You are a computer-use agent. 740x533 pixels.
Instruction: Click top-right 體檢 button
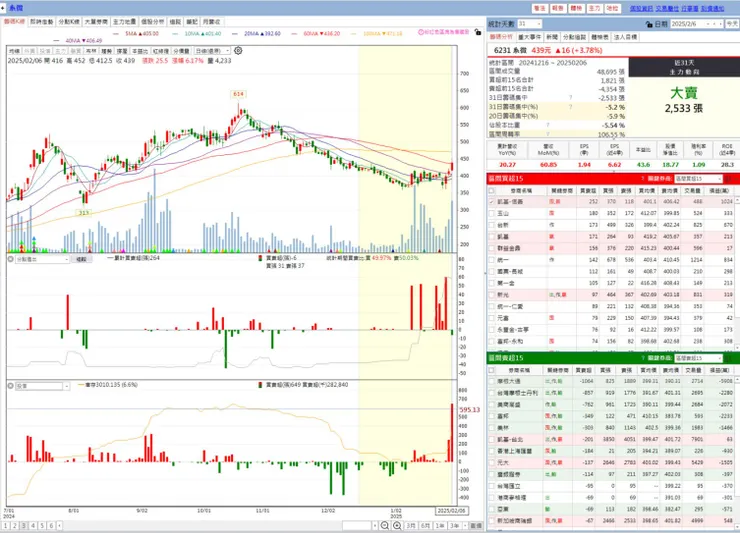(x=576, y=8)
